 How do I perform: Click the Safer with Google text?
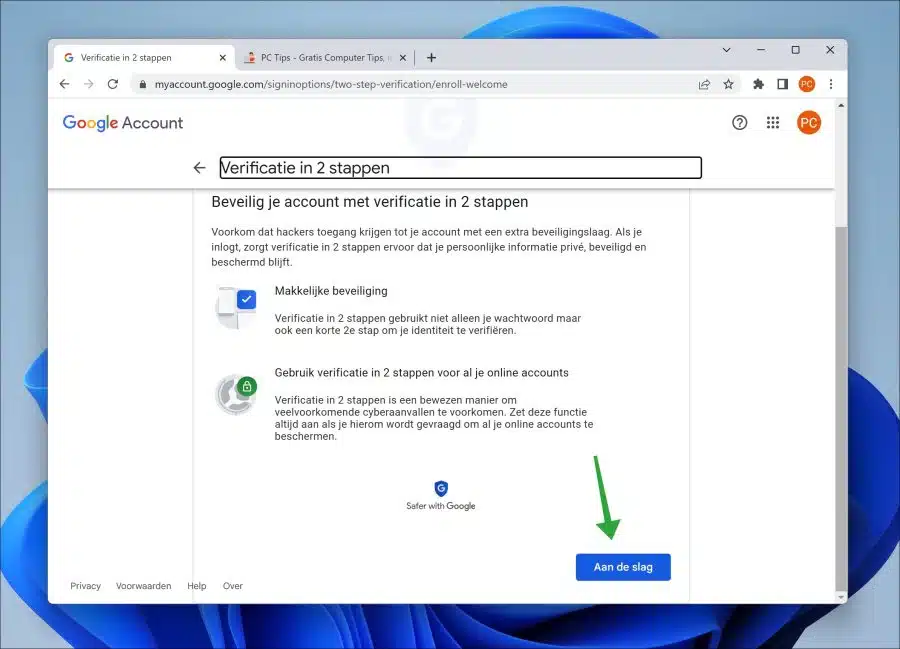441,506
